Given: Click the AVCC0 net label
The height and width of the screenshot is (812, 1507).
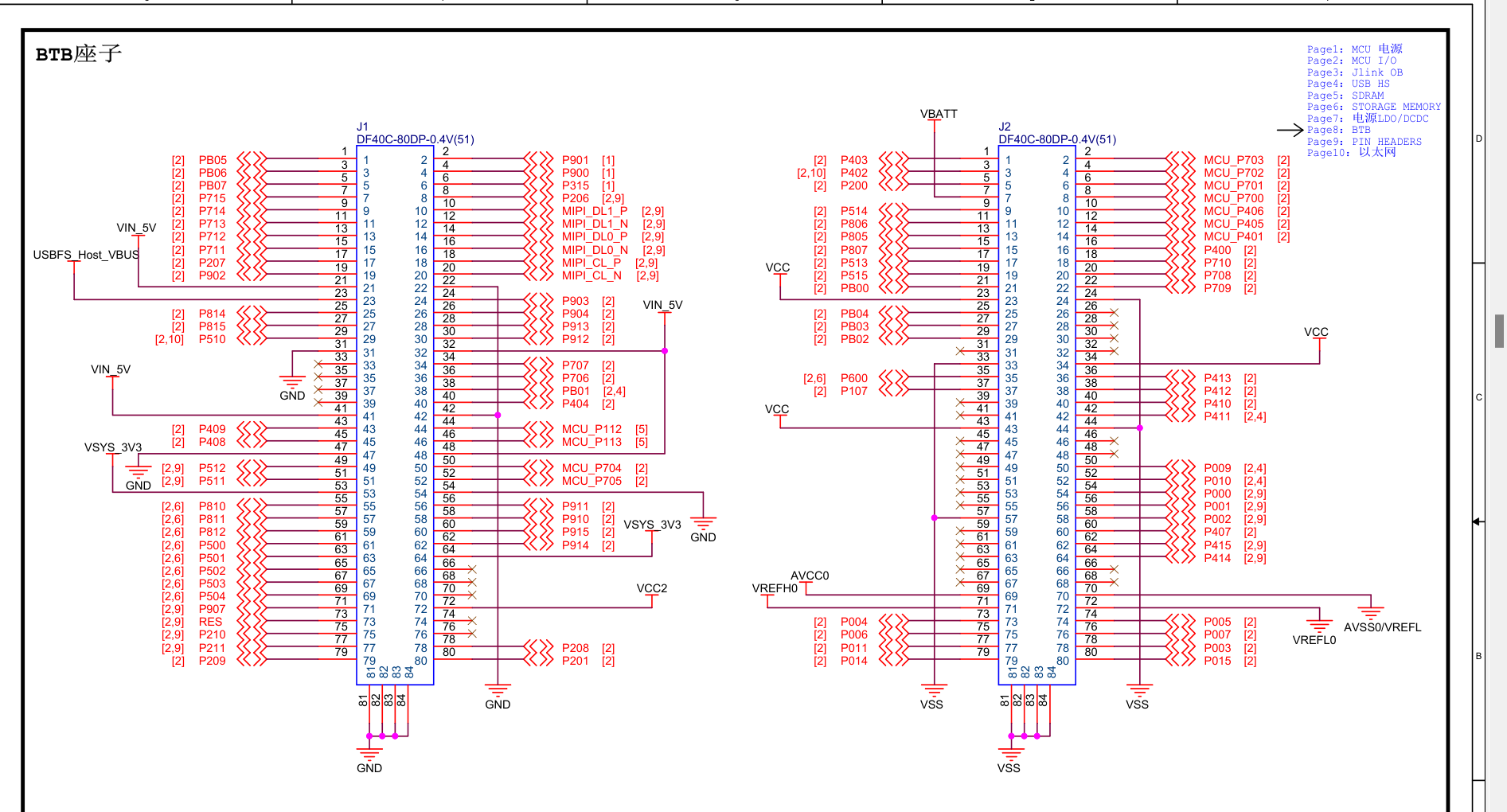Looking at the screenshot, I should [x=810, y=576].
